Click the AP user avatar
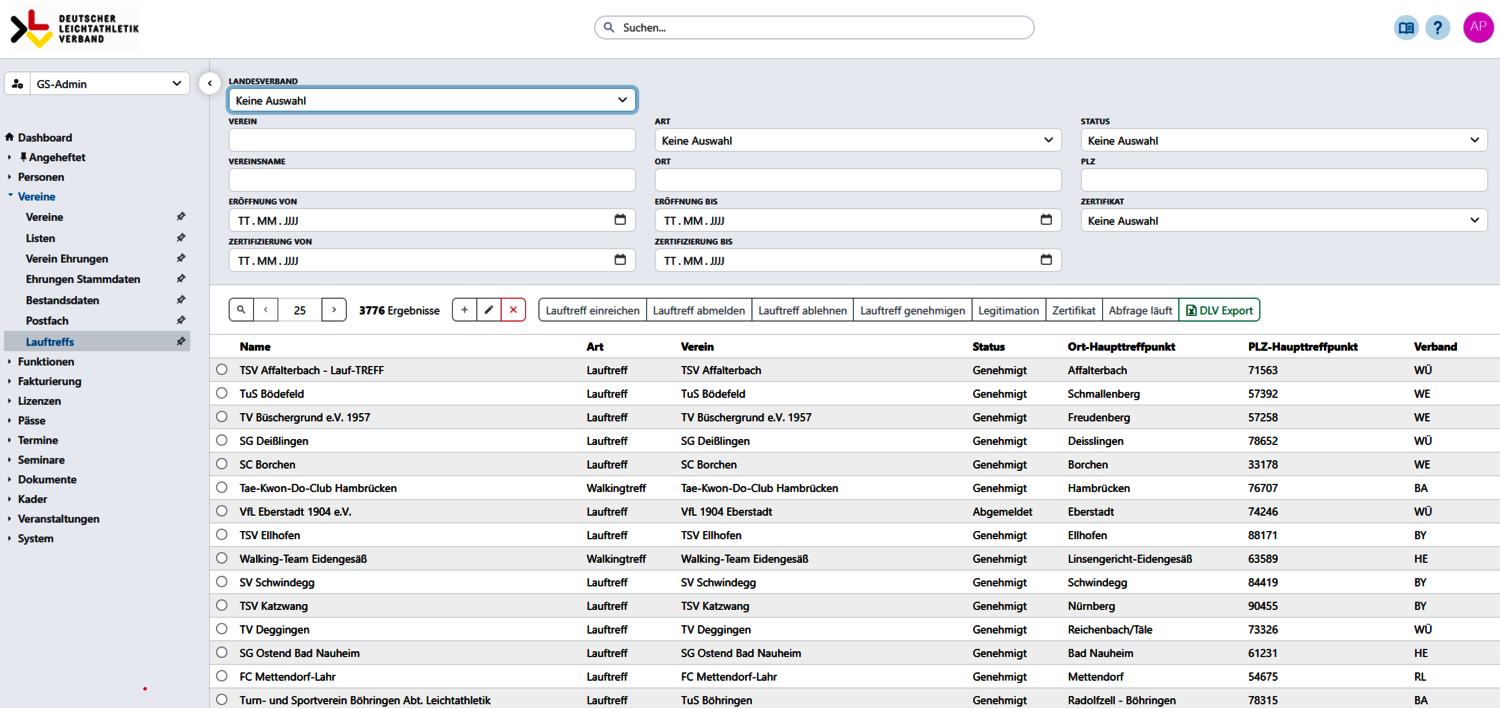This screenshot has width=1500, height=708. pyautogui.click(x=1478, y=27)
